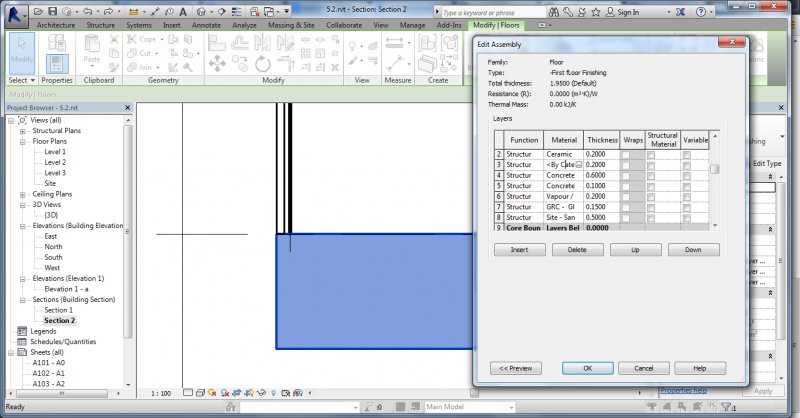Click the Help question mark icon
Viewport: 800px width, 418px height.
pyautogui.click(x=701, y=12)
